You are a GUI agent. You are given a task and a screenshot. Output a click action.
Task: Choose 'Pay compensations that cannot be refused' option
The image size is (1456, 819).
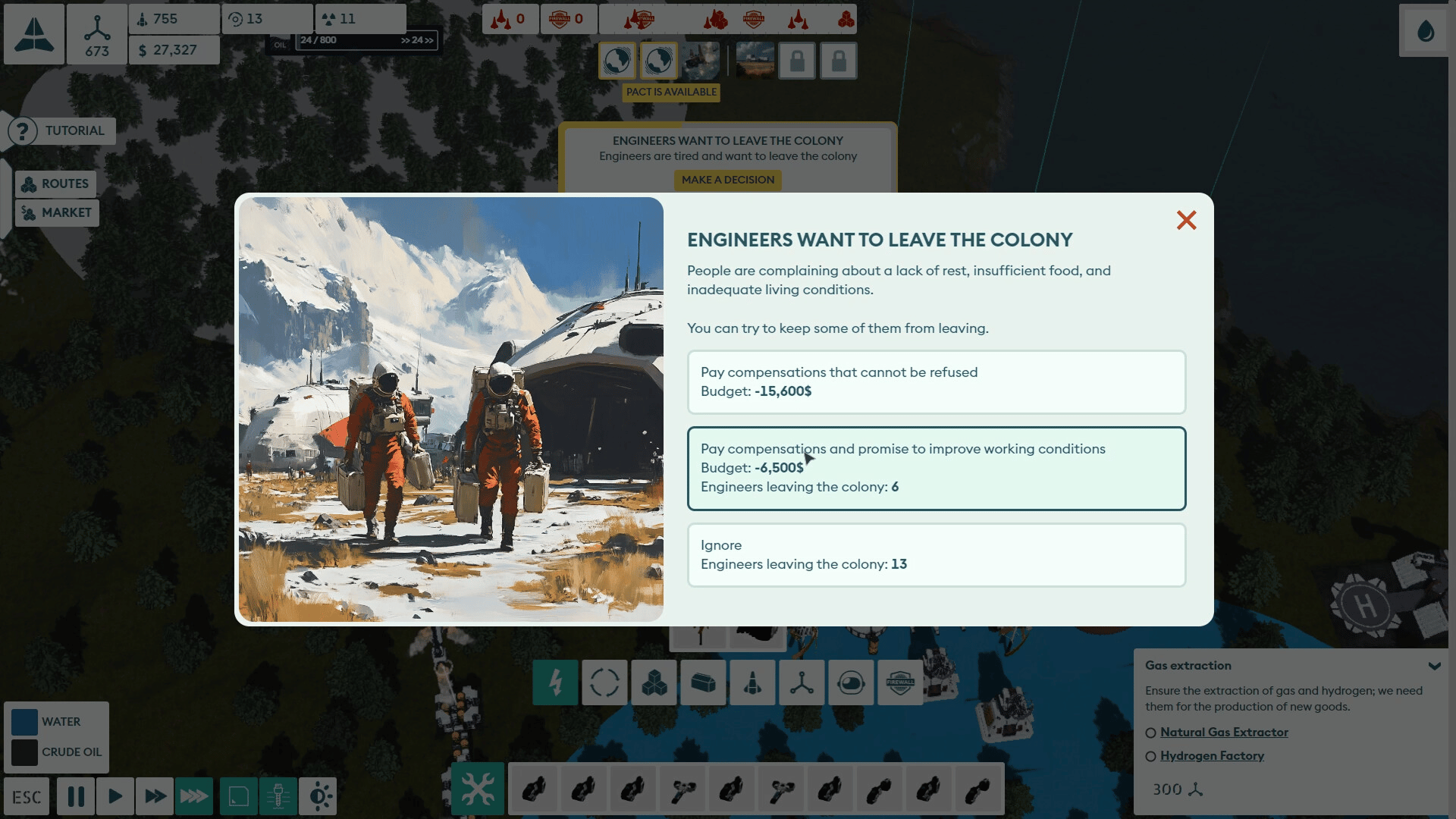(936, 382)
